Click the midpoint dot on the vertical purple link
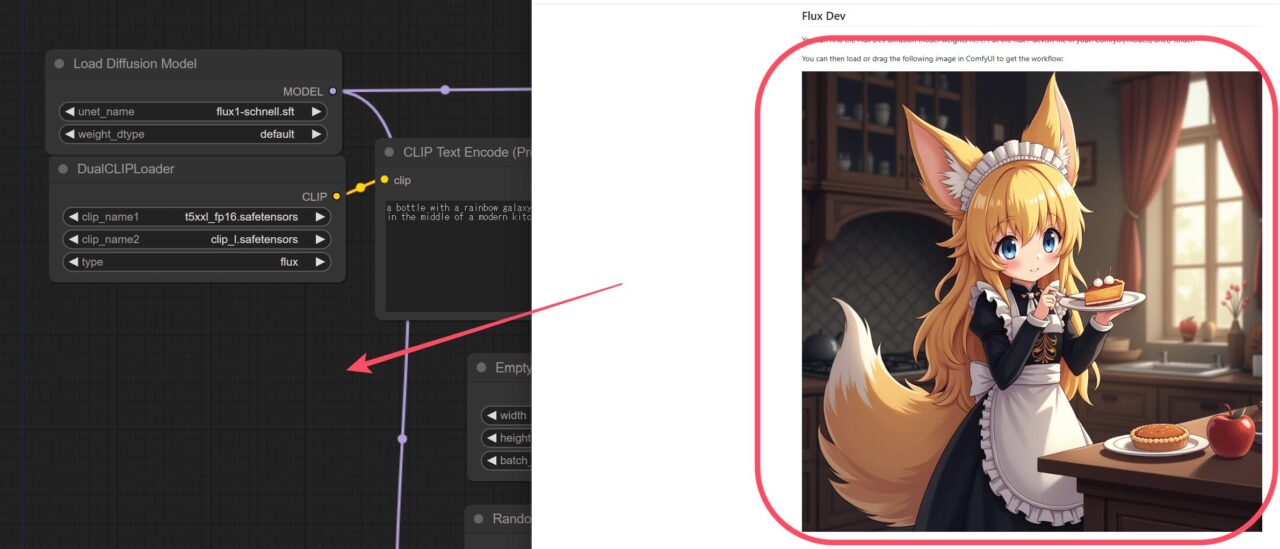The image size is (1280, 549). click(x=402, y=438)
